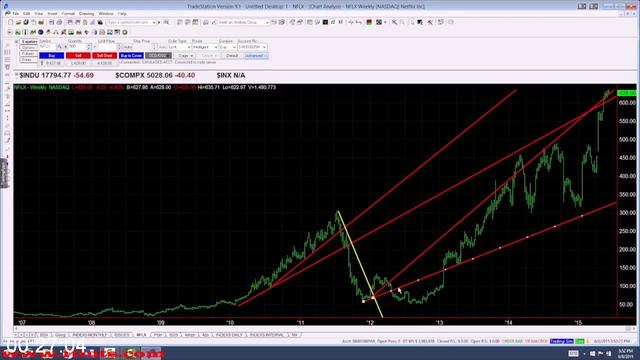Open the Drawing menu

click(87, 13)
